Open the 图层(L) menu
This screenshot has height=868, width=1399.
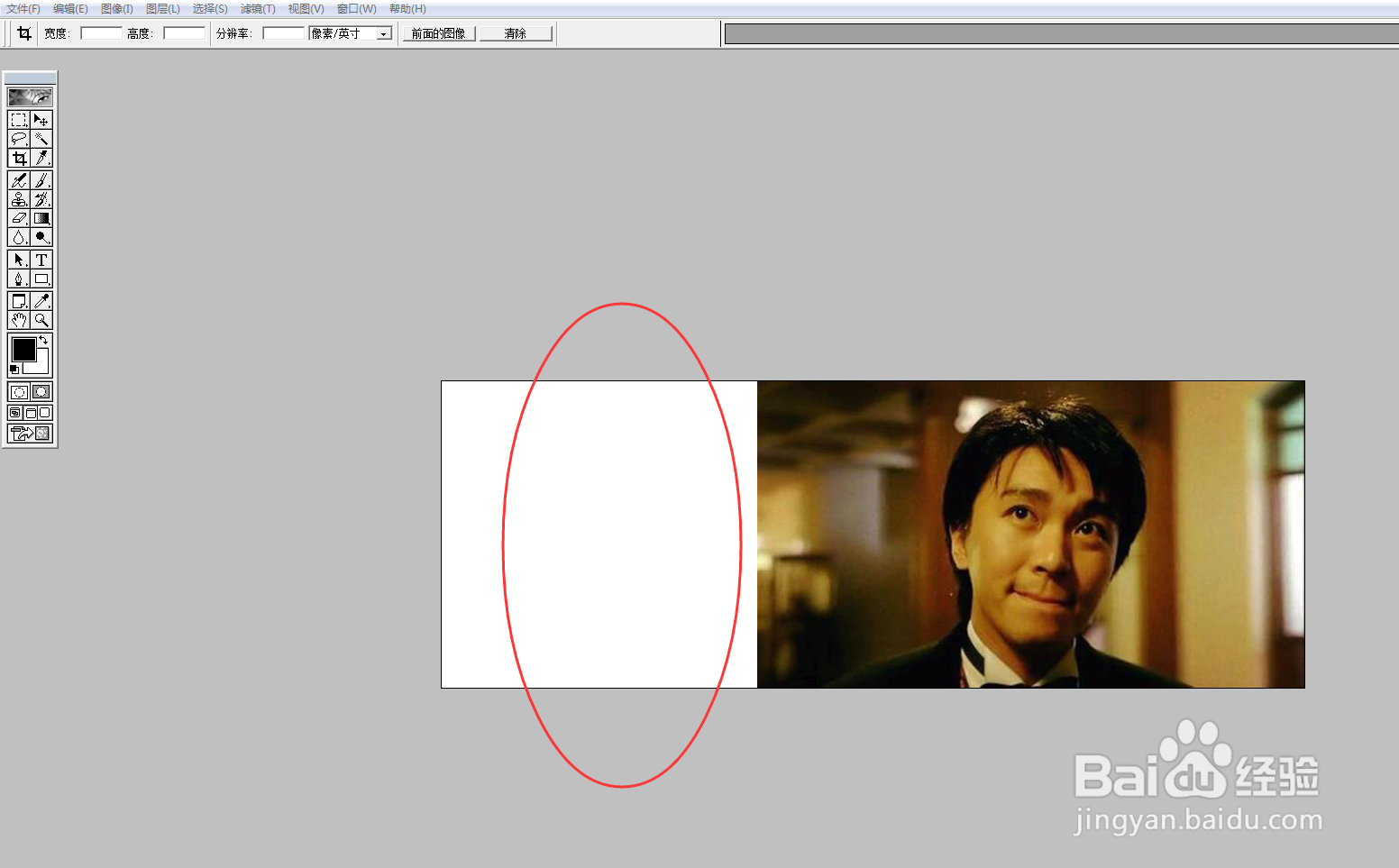point(163,9)
